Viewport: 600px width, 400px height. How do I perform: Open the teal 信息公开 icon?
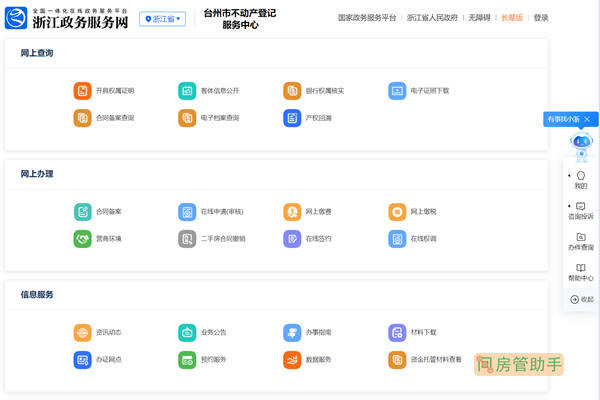point(187,91)
